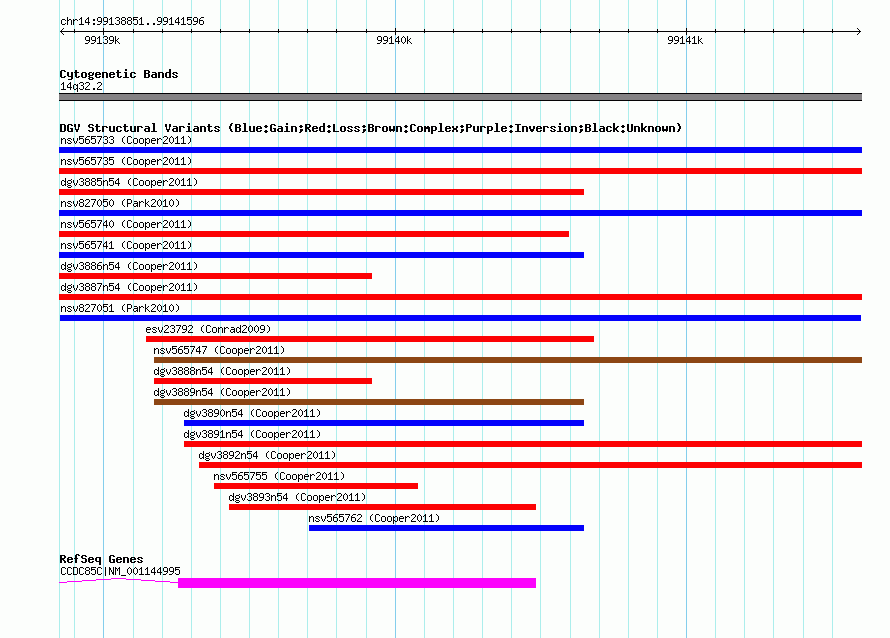Select the gray 14q32.2 band bar
This screenshot has height=638, width=890.
pyautogui.click(x=460, y=97)
